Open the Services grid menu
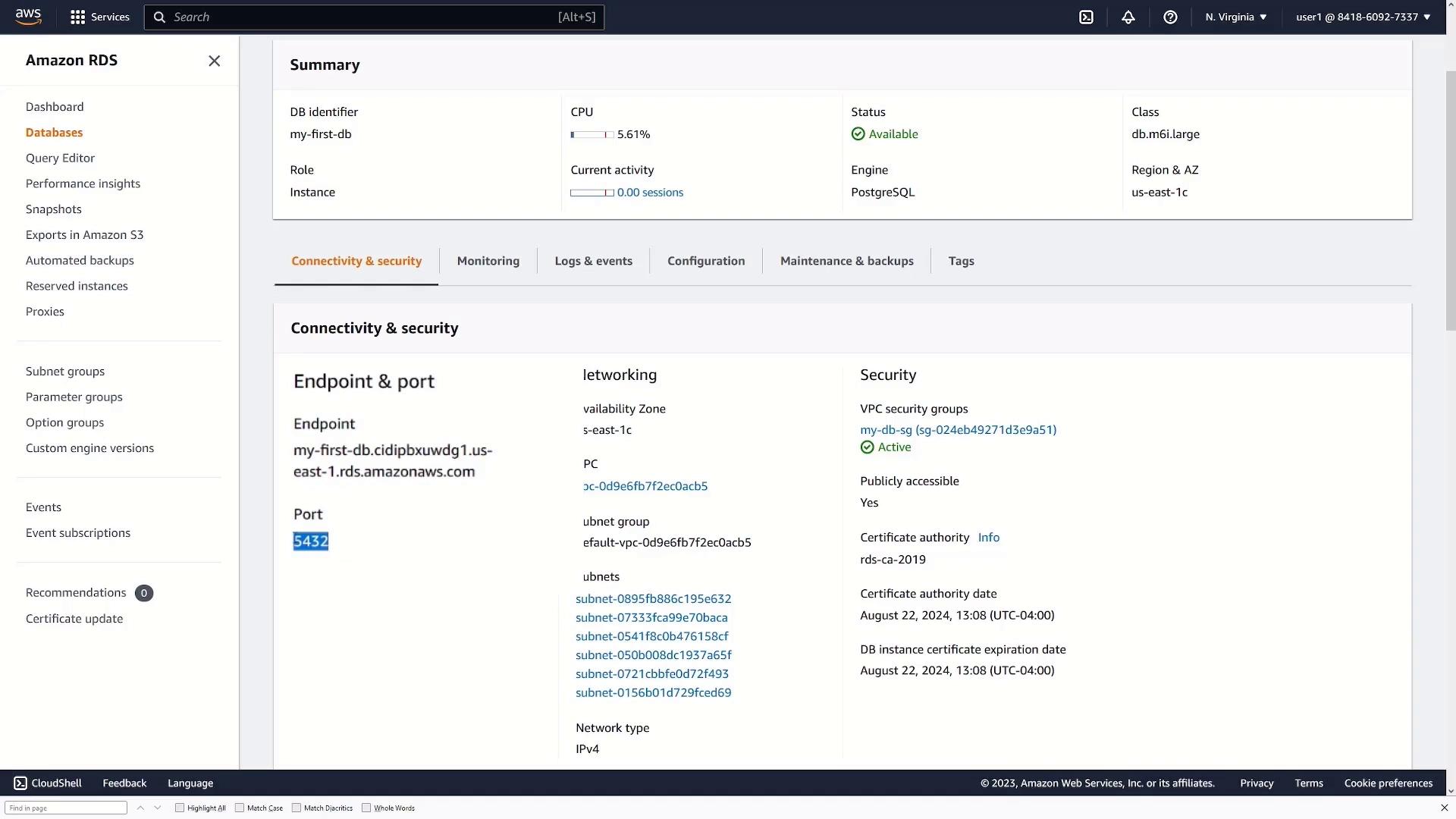The width and height of the screenshot is (1456, 819). point(99,17)
